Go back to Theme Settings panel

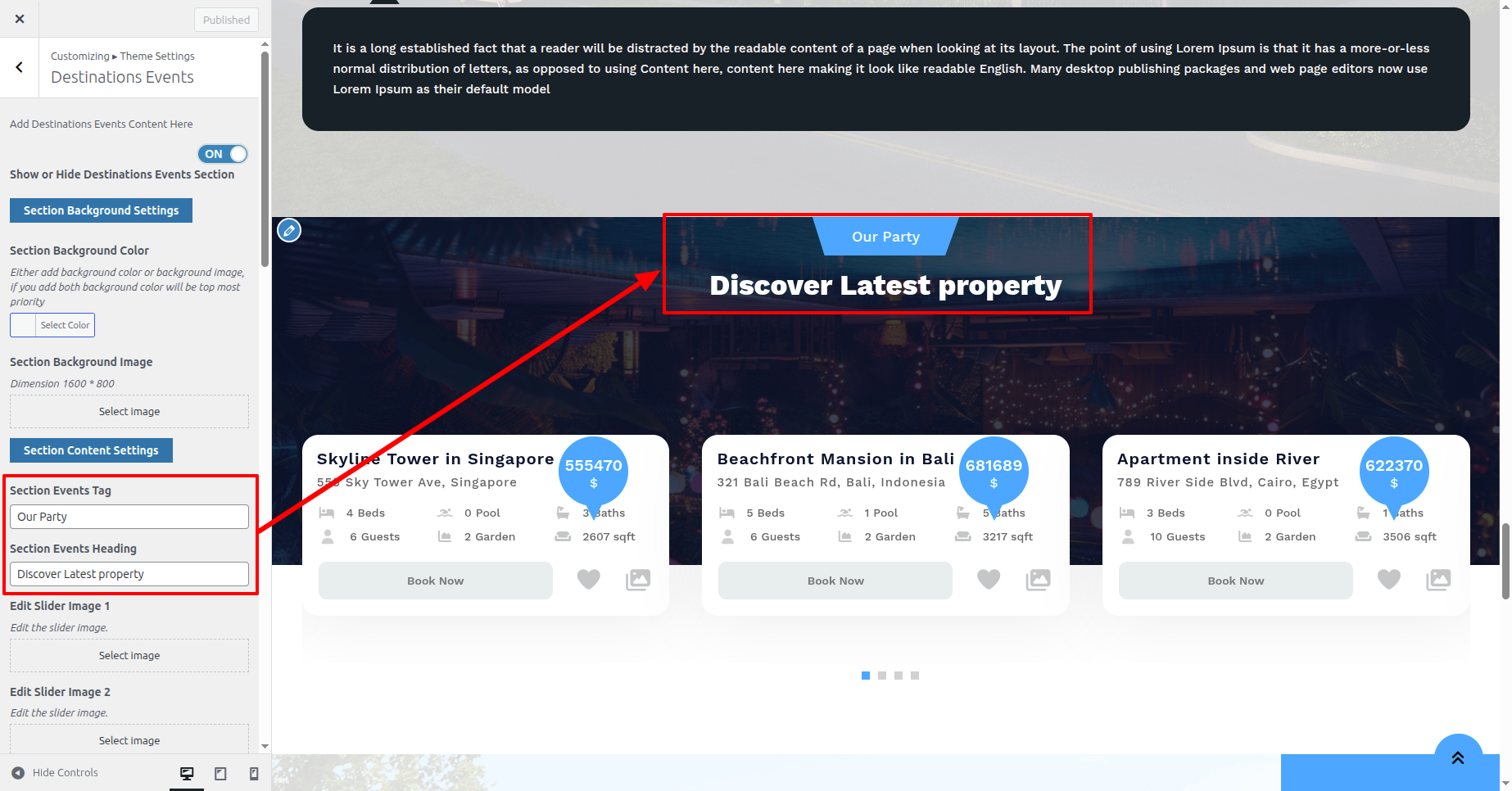[20, 67]
